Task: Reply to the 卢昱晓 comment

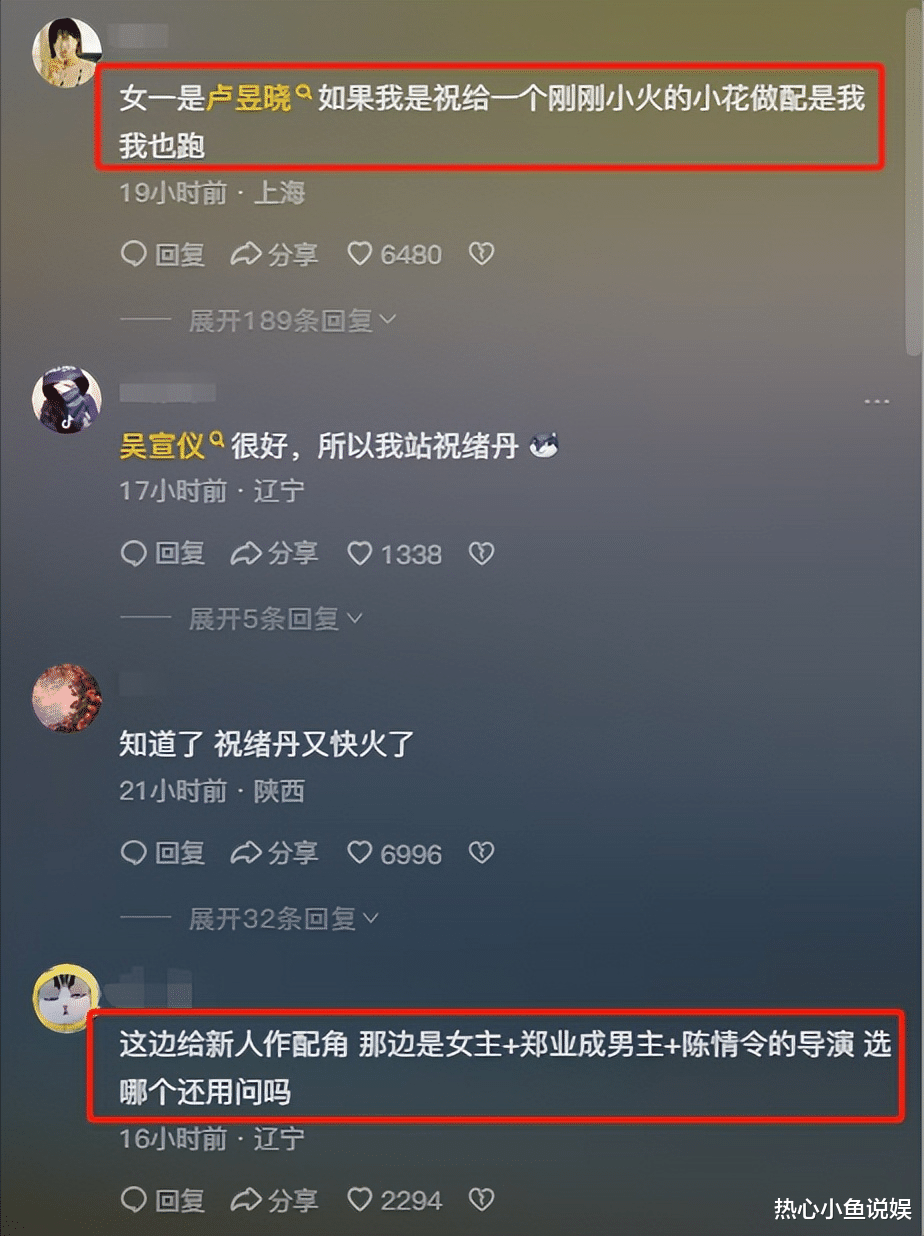Action: click(162, 254)
